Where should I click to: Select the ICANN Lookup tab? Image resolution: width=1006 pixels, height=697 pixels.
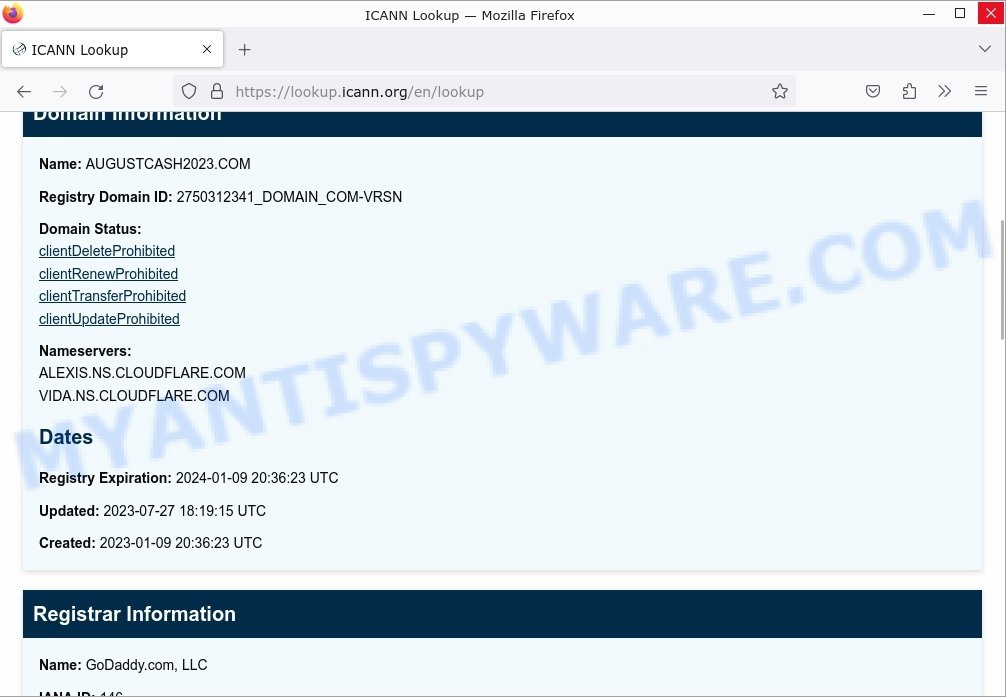[x=112, y=49]
